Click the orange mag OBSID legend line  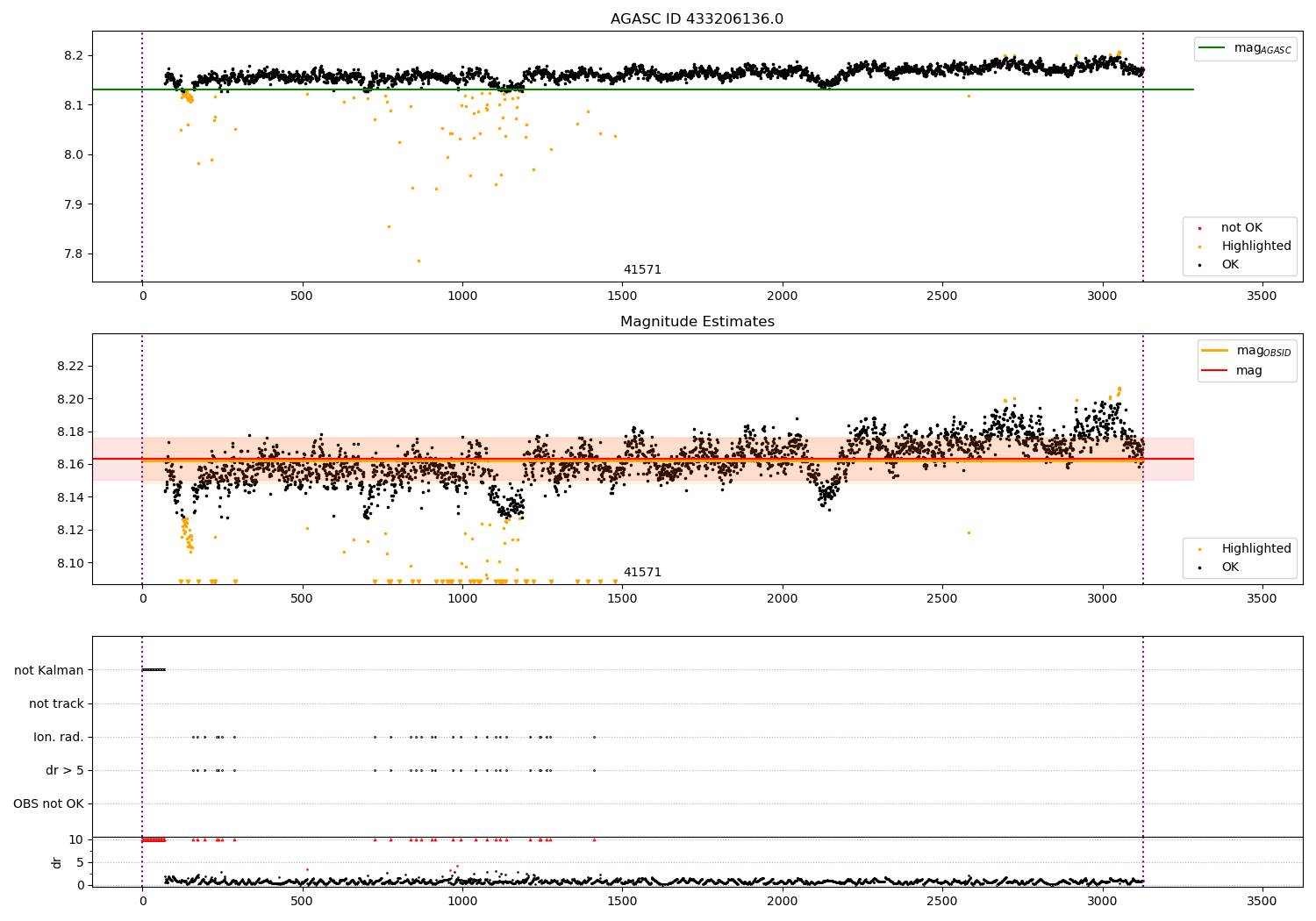click(x=1214, y=351)
